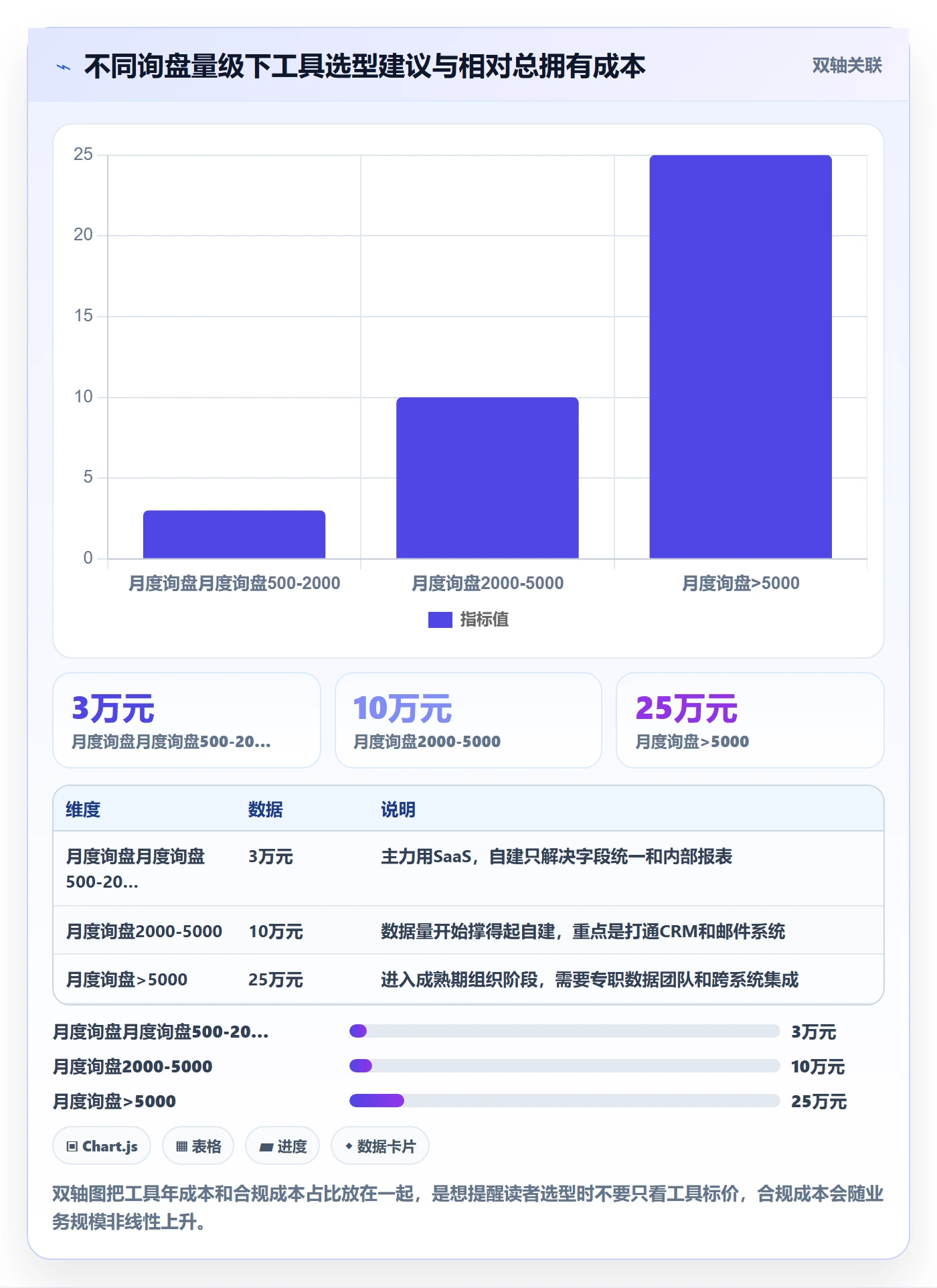Click the x-axis label 月度询盘2000-5000

click(487, 583)
